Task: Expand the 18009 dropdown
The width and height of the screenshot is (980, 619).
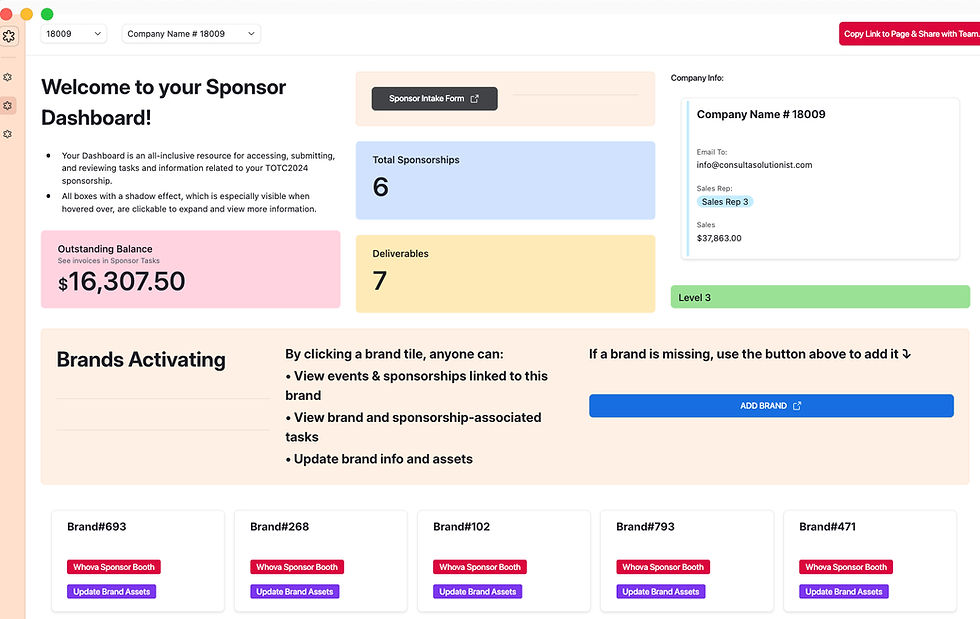Action: point(73,33)
